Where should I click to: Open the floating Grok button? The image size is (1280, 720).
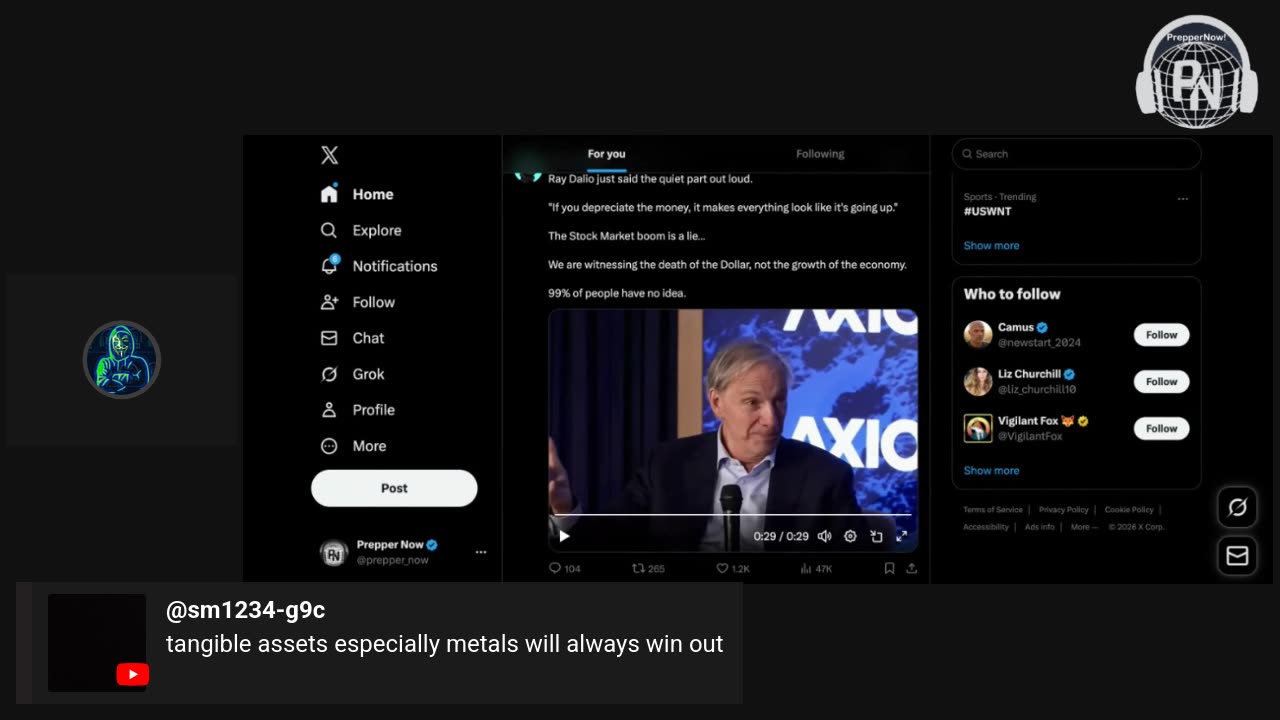tap(1237, 508)
